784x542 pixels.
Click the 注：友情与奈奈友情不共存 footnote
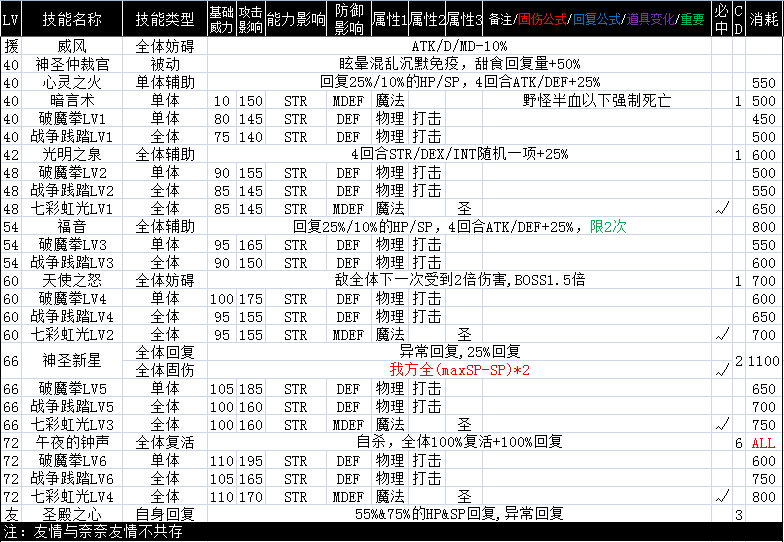click(x=93, y=532)
